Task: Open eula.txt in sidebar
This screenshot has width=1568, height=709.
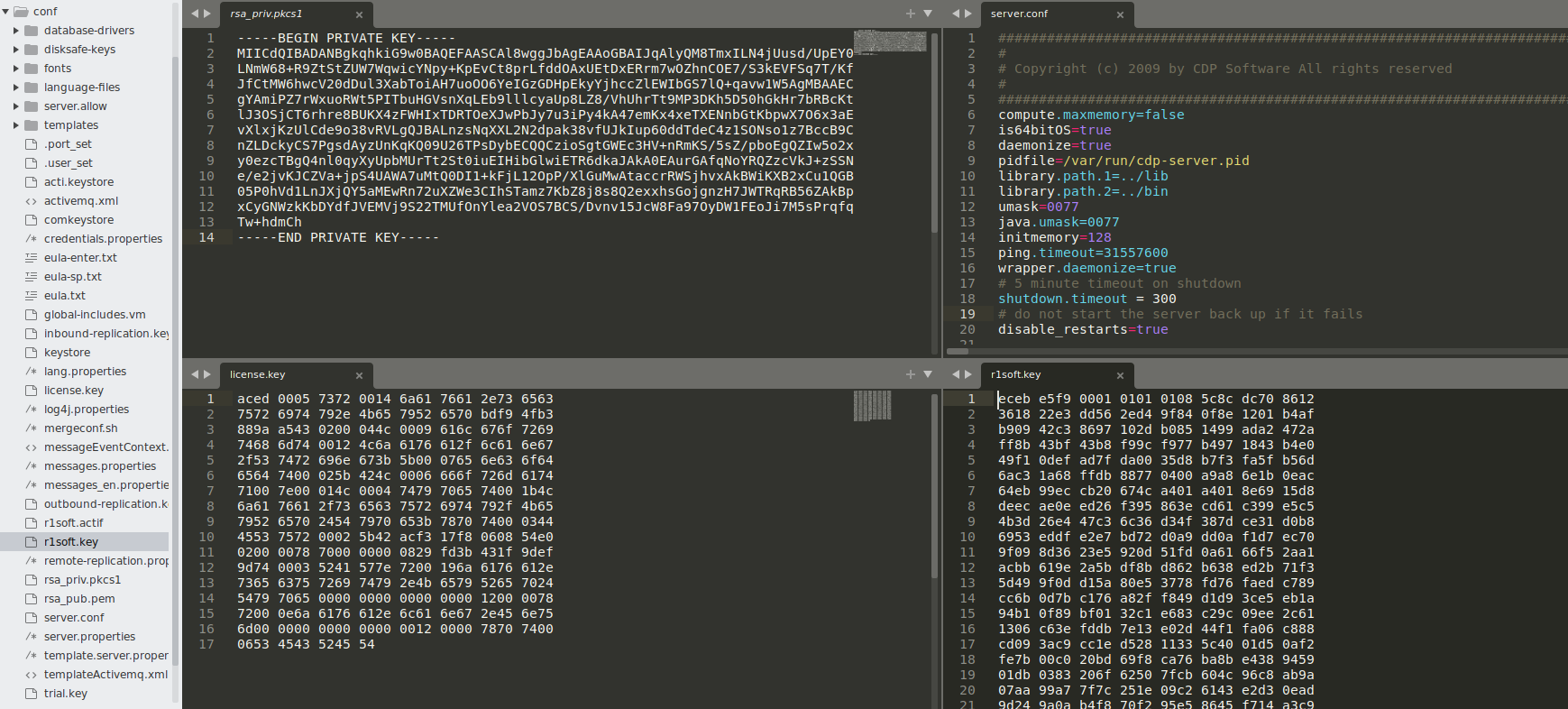Action: click(x=65, y=296)
